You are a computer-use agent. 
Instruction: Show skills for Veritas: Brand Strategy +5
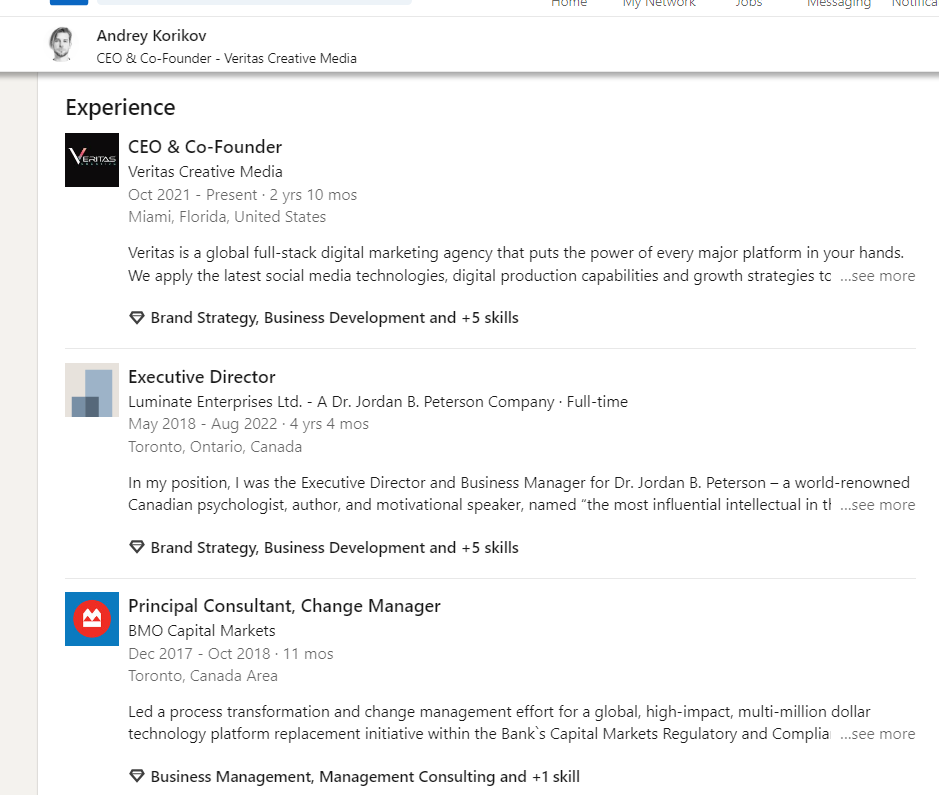point(334,318)
